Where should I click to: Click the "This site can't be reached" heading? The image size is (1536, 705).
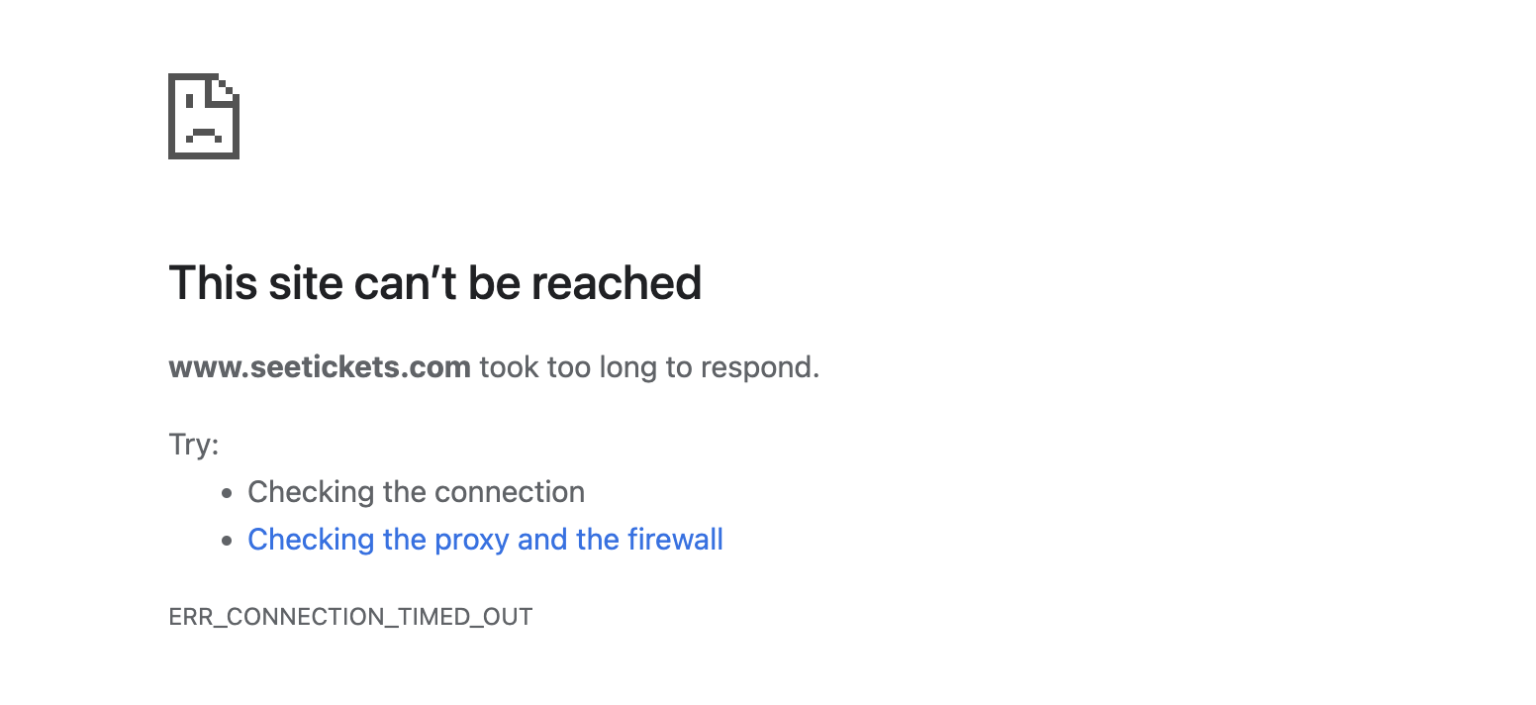coord(435,283)
